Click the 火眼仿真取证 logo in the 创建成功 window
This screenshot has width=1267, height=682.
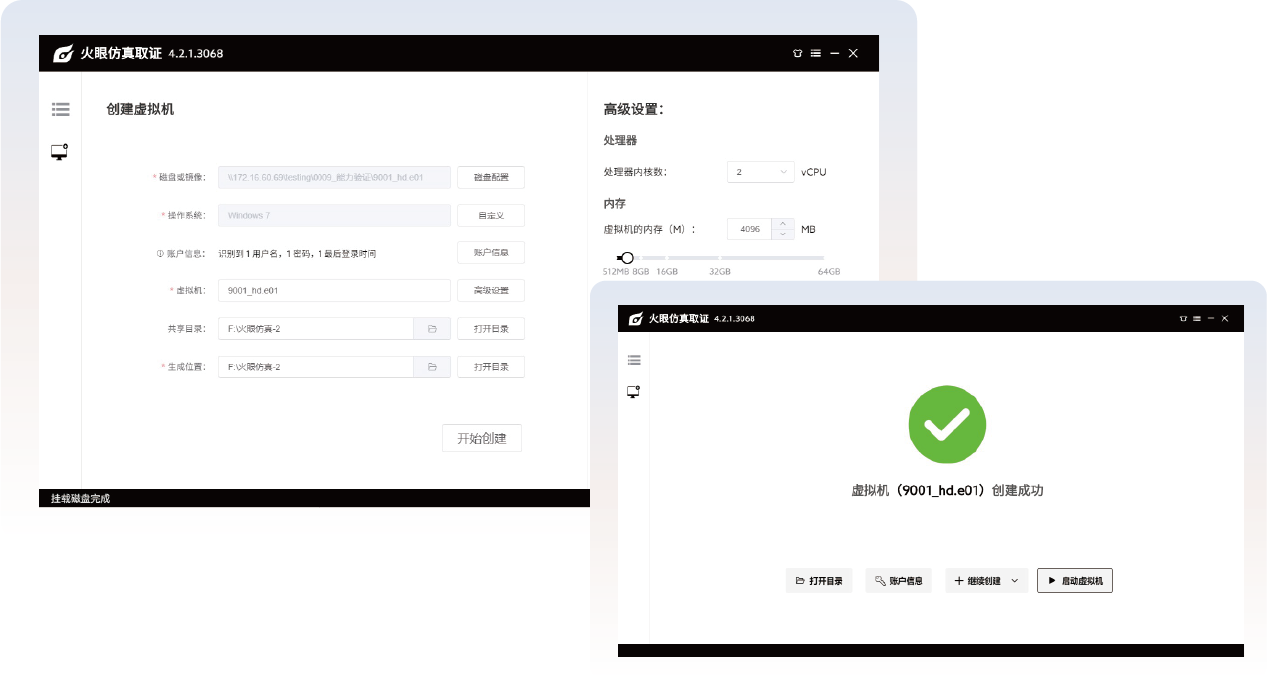coord(635,318)
